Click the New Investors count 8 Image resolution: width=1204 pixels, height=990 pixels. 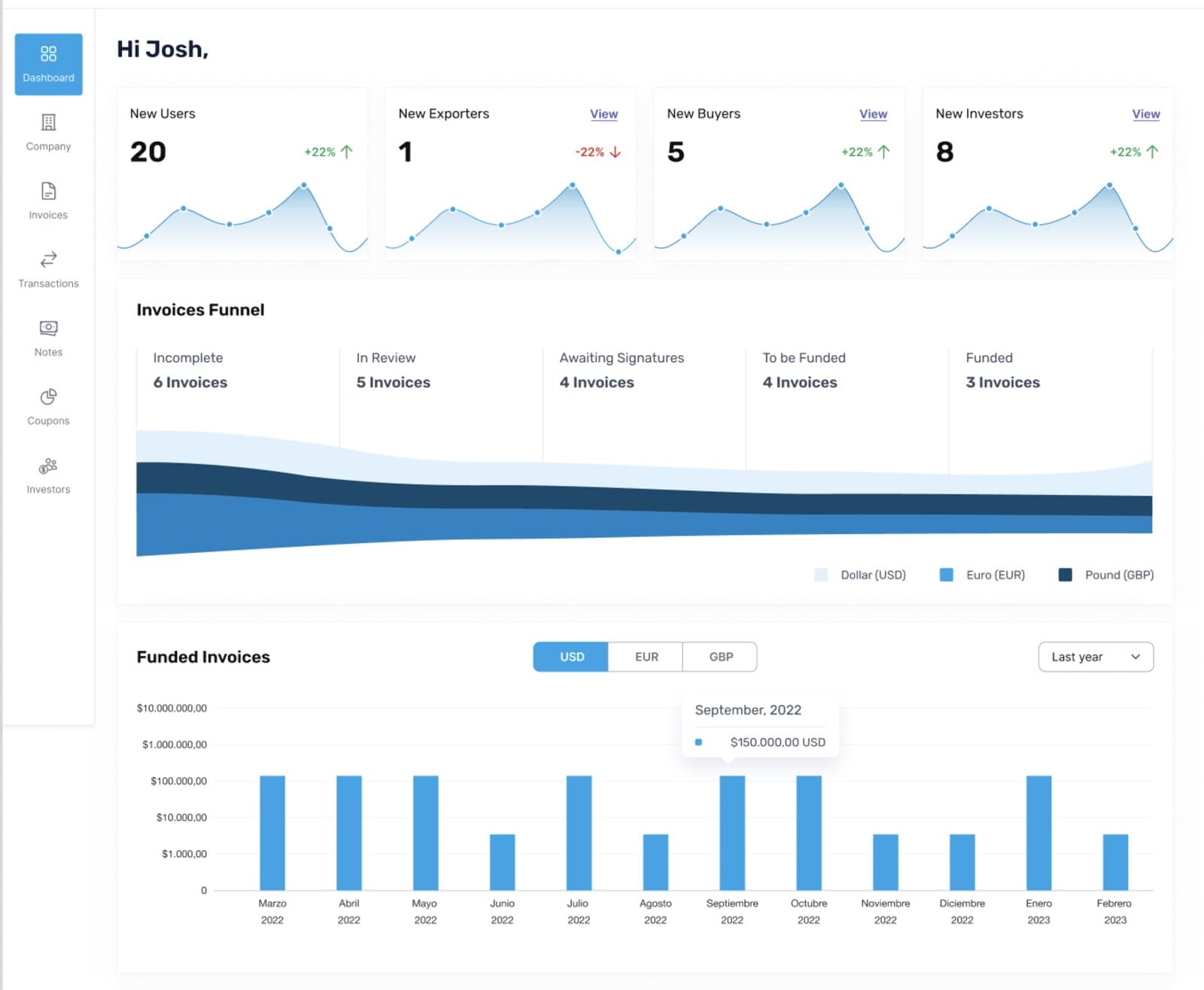point(945,152)
